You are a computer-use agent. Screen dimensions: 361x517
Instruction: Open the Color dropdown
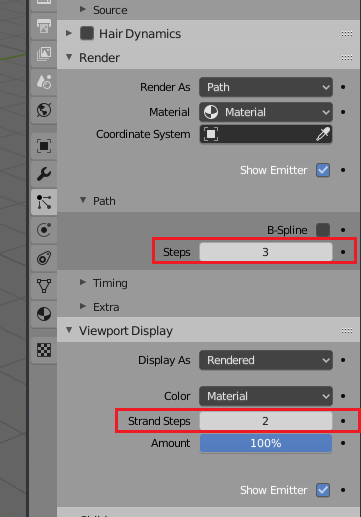266,396
